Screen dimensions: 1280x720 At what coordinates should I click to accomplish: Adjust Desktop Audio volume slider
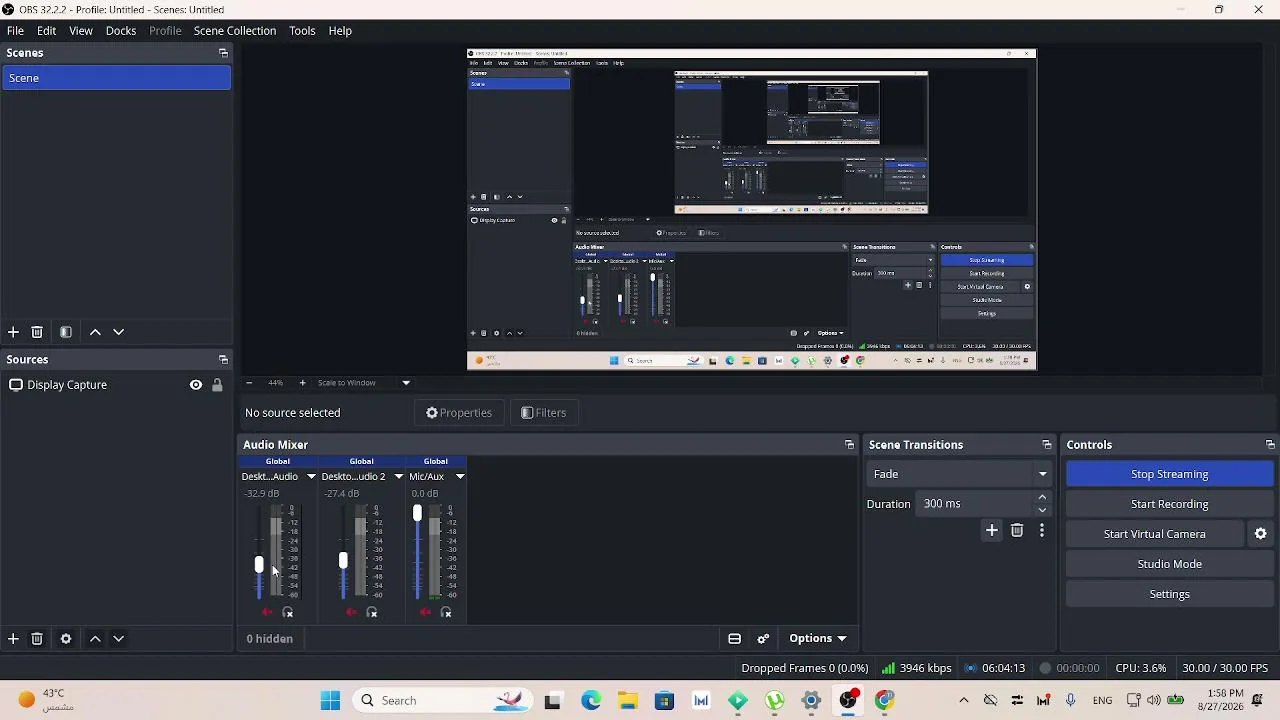pos(259,565)
